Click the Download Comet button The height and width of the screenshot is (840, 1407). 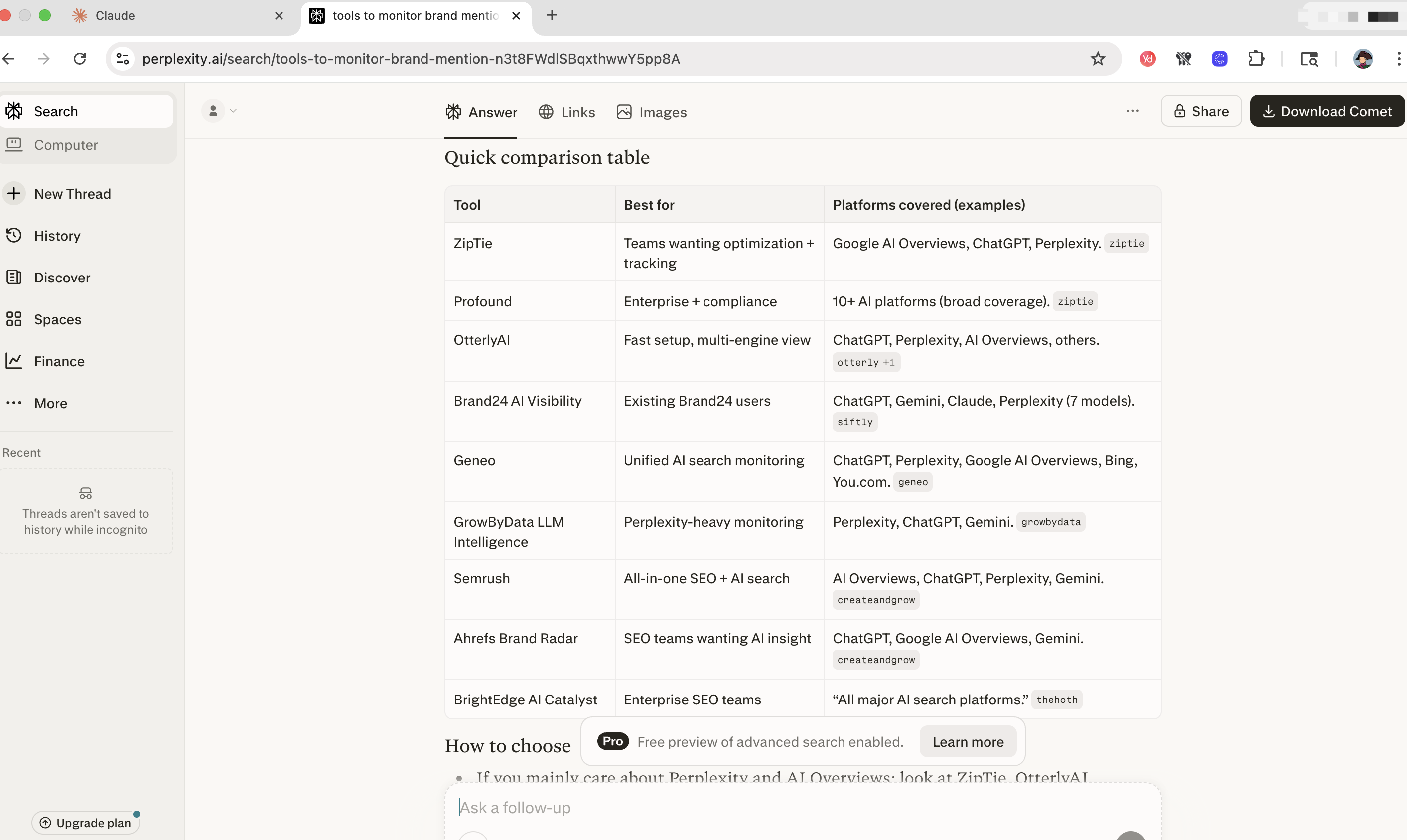(1327, 111)
